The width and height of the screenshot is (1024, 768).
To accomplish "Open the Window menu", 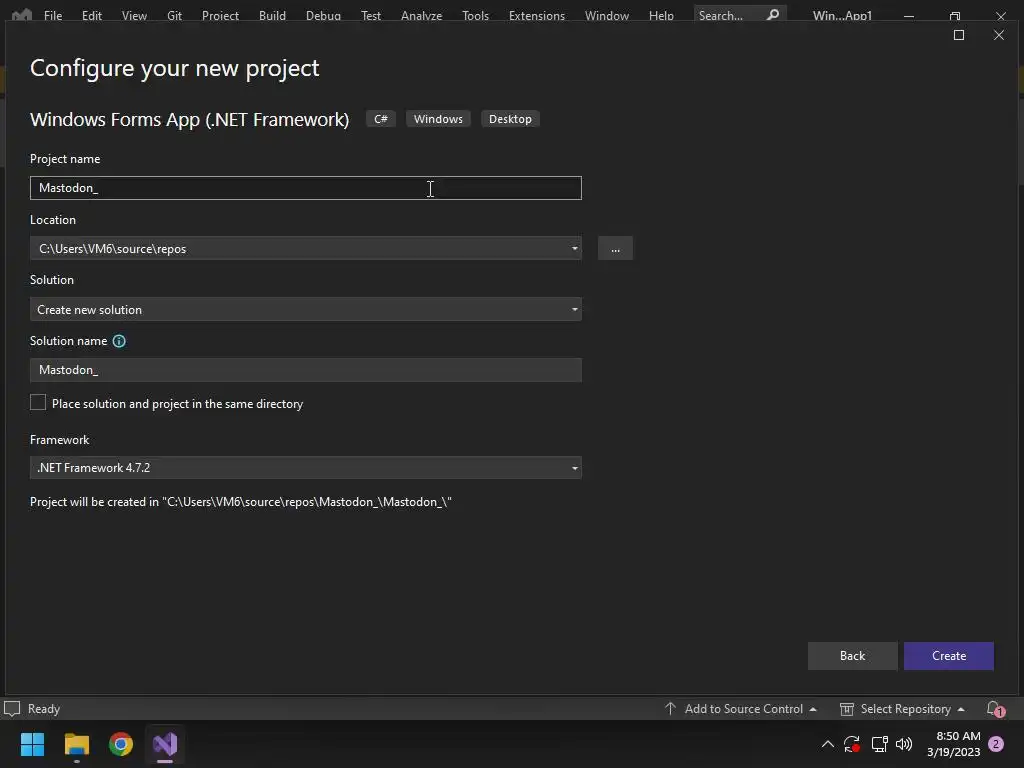I will click(x=607, y=15).
